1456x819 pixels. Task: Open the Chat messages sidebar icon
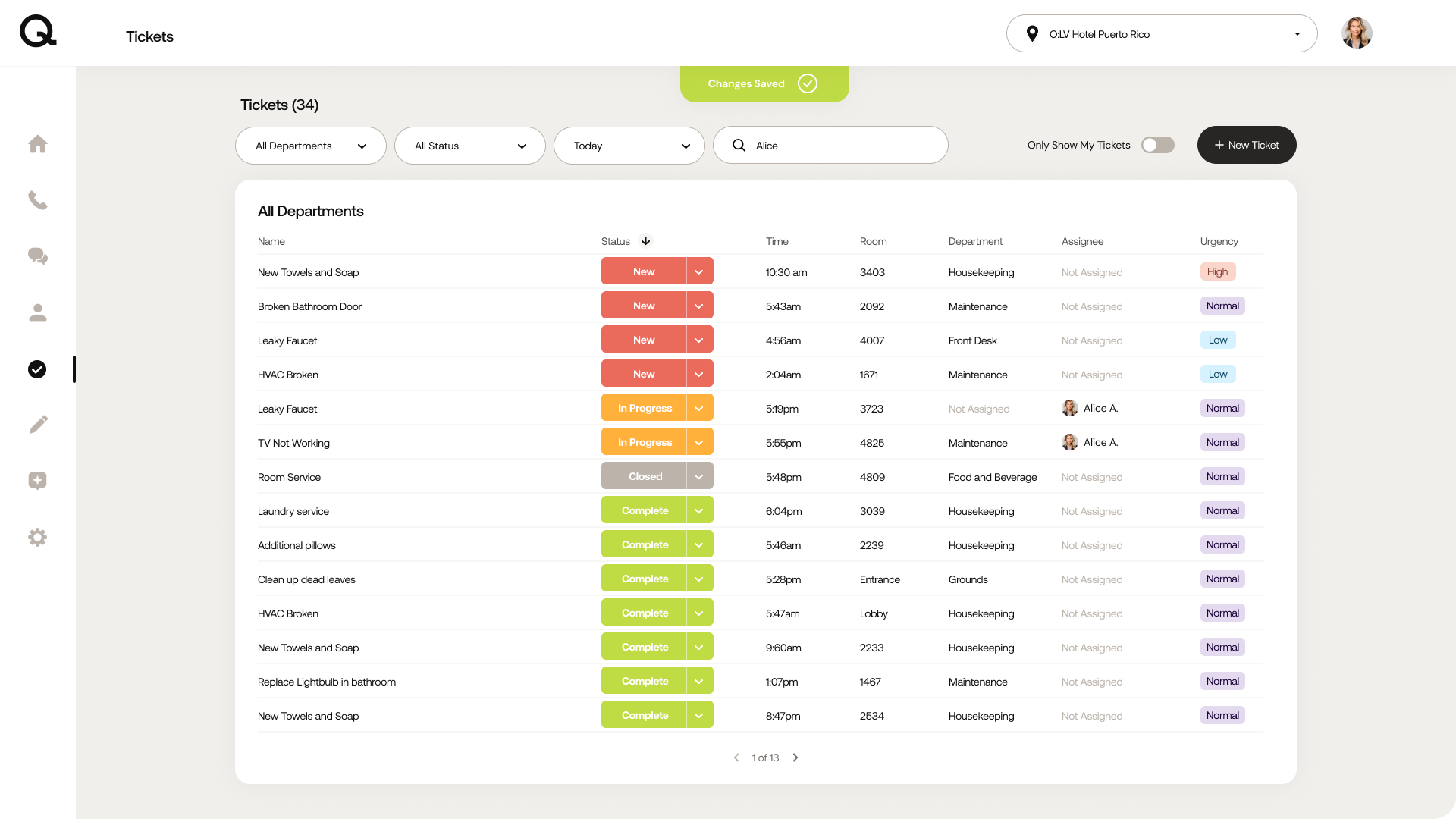pyautogui.click(x=38, y=256)
